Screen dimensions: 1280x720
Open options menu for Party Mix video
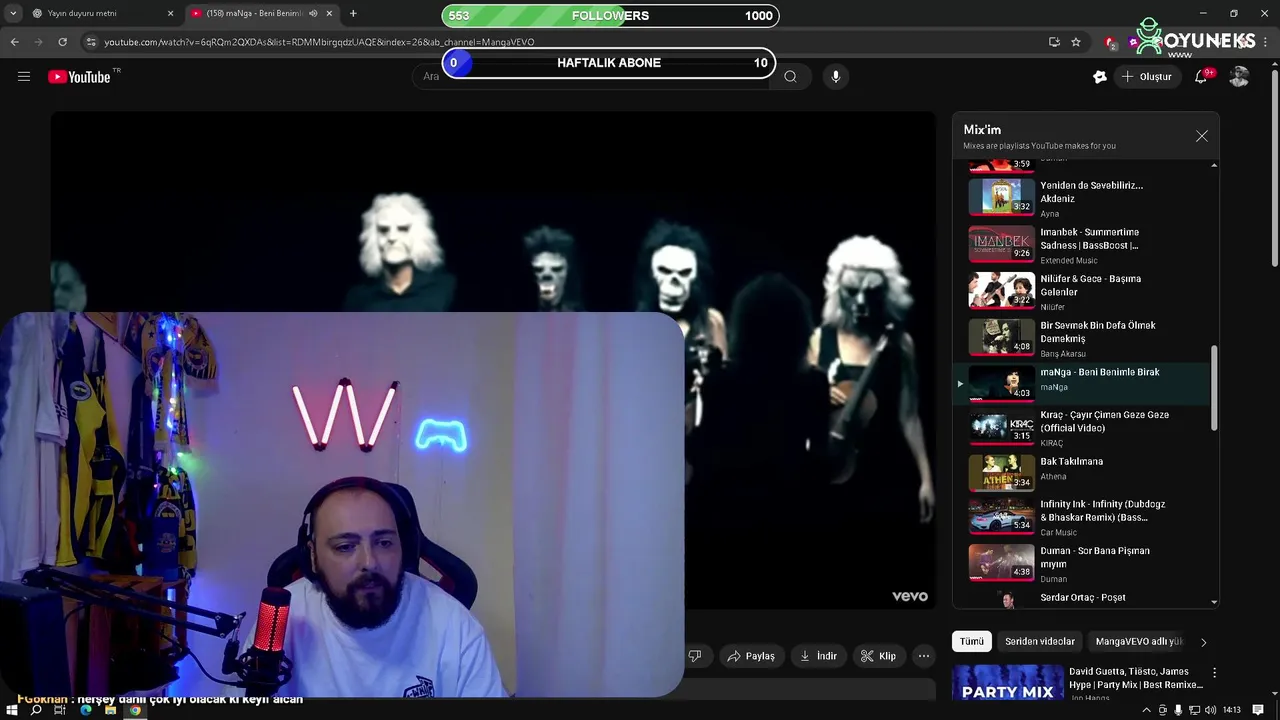pyautogui.click(x=1214, y=673)
